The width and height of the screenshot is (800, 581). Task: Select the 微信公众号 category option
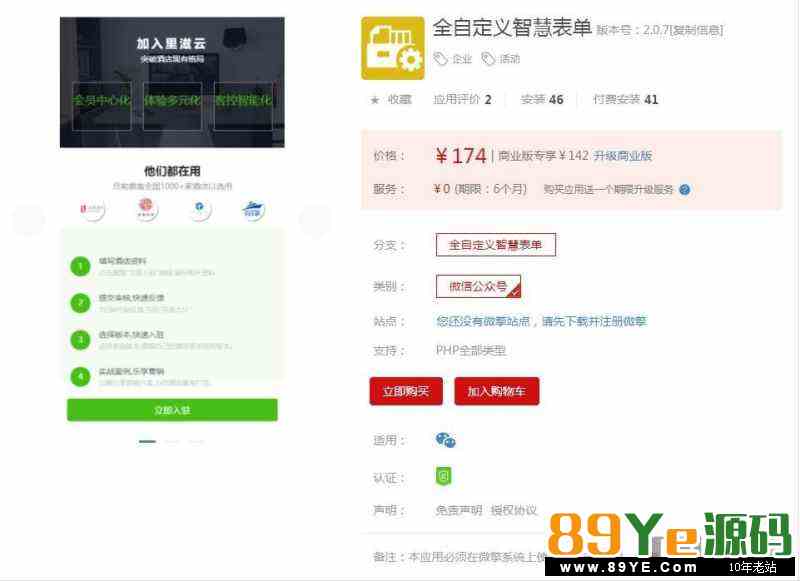point(478,286)
